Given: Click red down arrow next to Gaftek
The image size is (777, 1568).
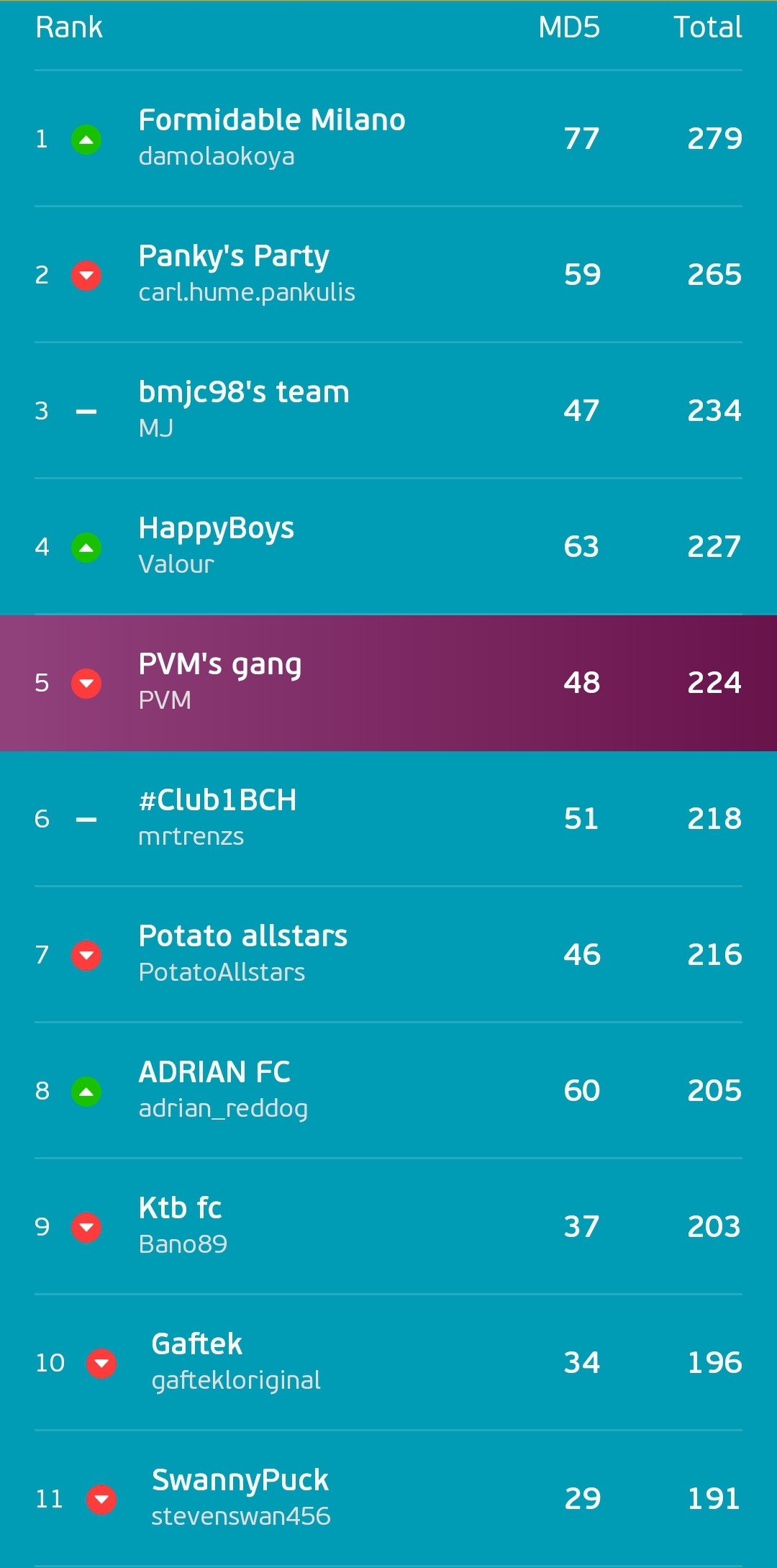Looking at the screenshot, I should pyautogui.click(x=101, y=1364).
